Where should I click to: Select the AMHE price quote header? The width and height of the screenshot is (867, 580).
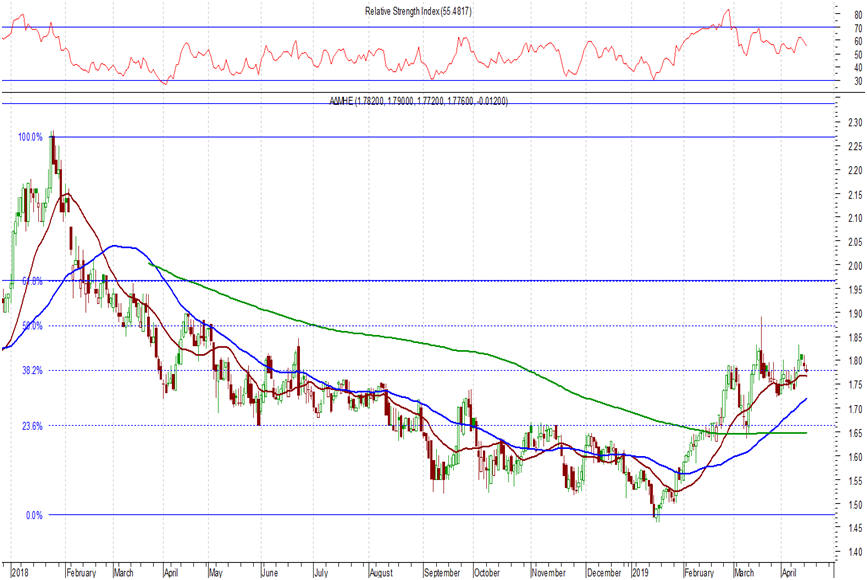[418, 101]
